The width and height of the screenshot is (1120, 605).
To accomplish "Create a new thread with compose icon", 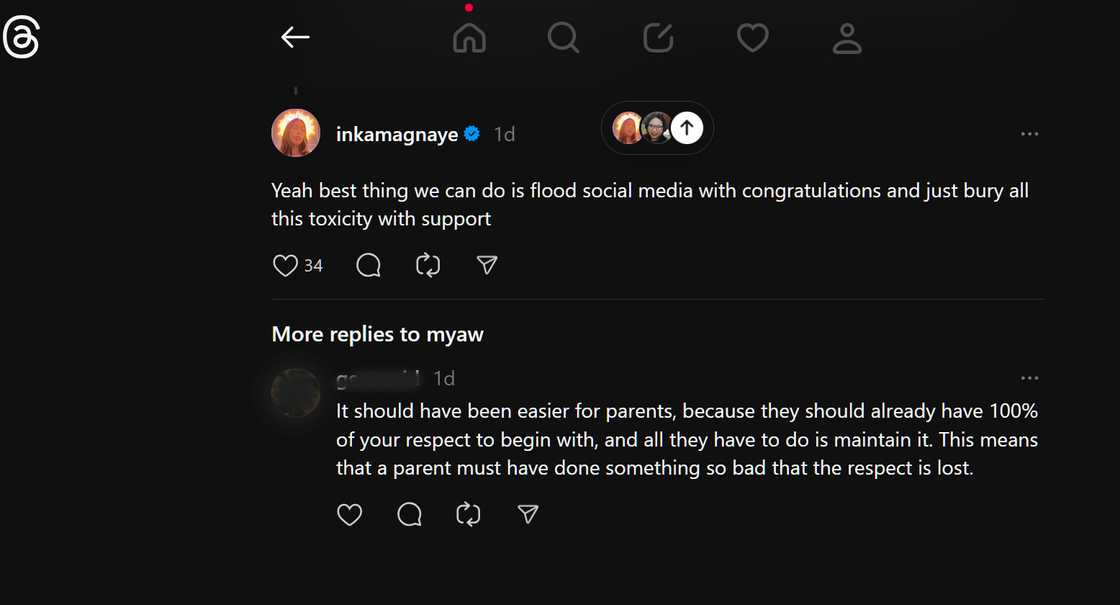I will click(x=658, y=38).
